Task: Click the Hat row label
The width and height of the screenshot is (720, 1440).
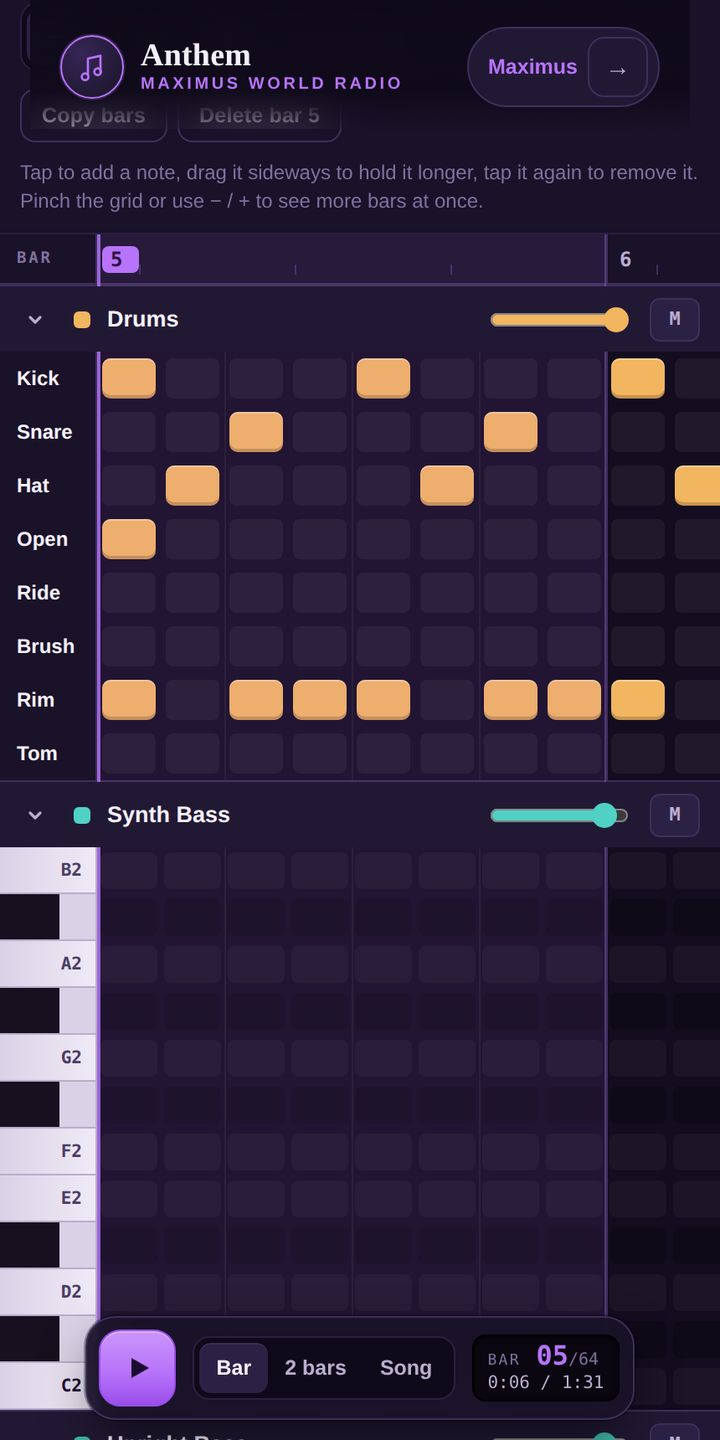Action: (x=33, y=485)
